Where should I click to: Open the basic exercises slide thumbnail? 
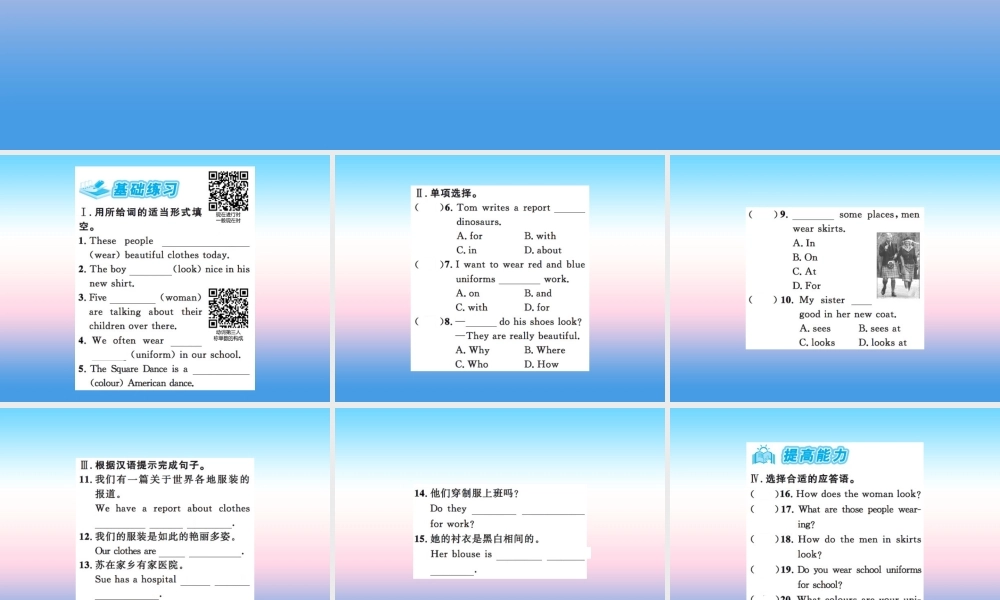point(165,278)
